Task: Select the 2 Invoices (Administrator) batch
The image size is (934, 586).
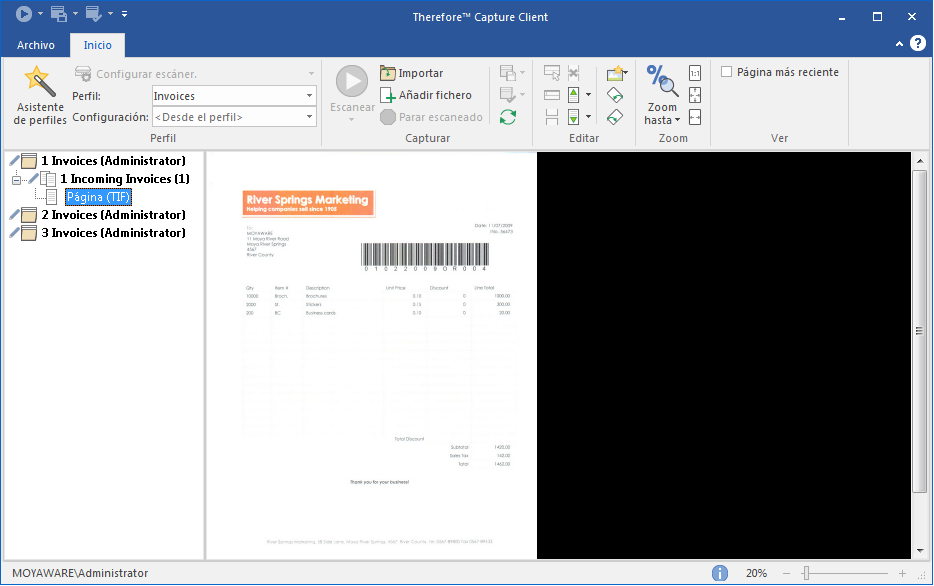Action: 113,215
